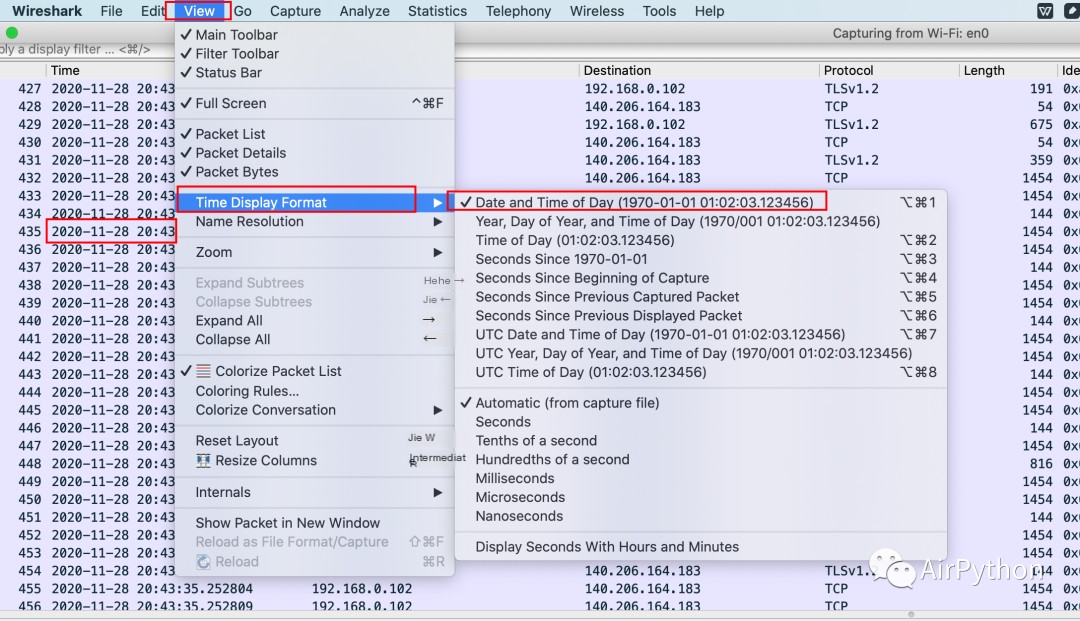Open the Help menu
The image size is (1080, 621).
point(709,11)
